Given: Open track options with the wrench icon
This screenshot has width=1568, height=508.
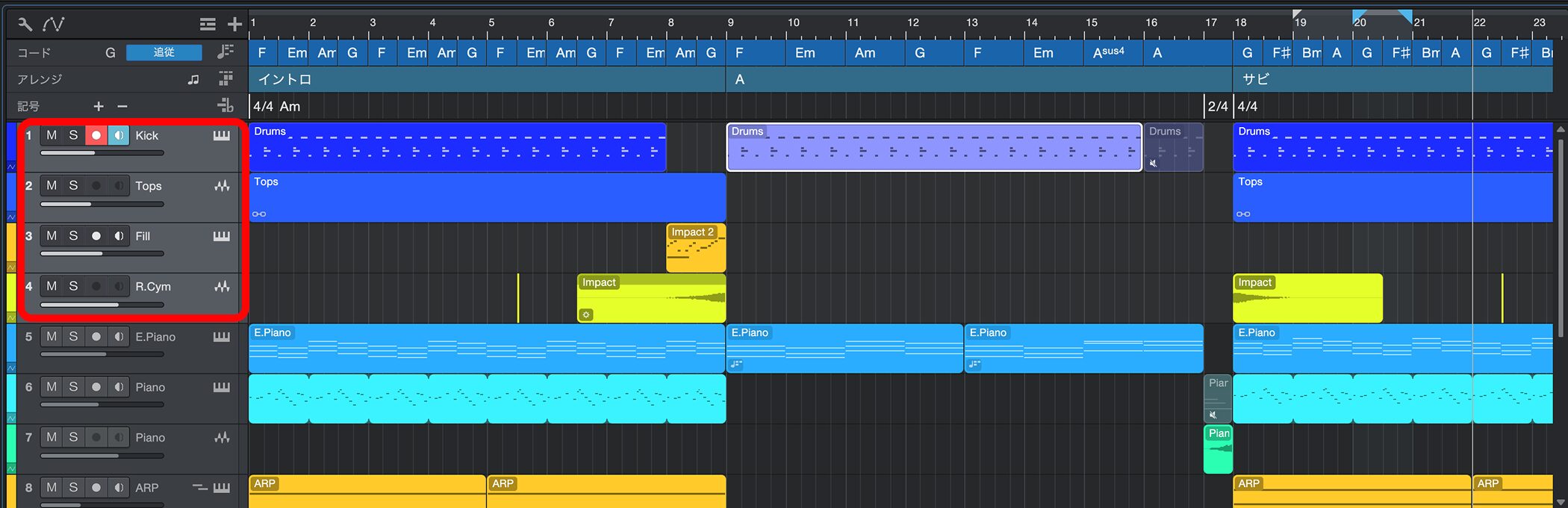Looking at the screenshot, I should click(25, 24).
